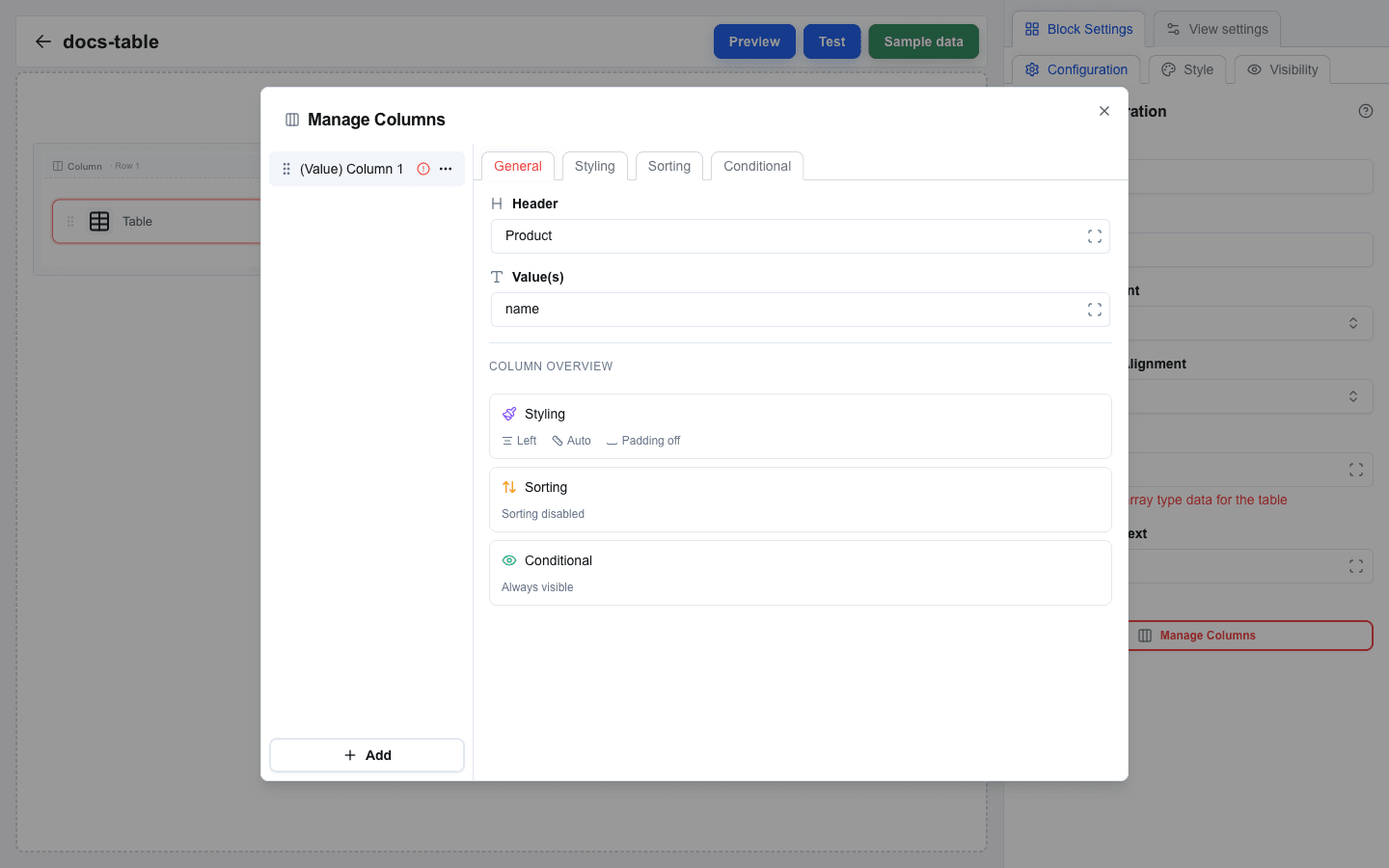The image size is (1389, 868).
Task: Click the Styling brush icon in overview
Action: click(509, 414)
